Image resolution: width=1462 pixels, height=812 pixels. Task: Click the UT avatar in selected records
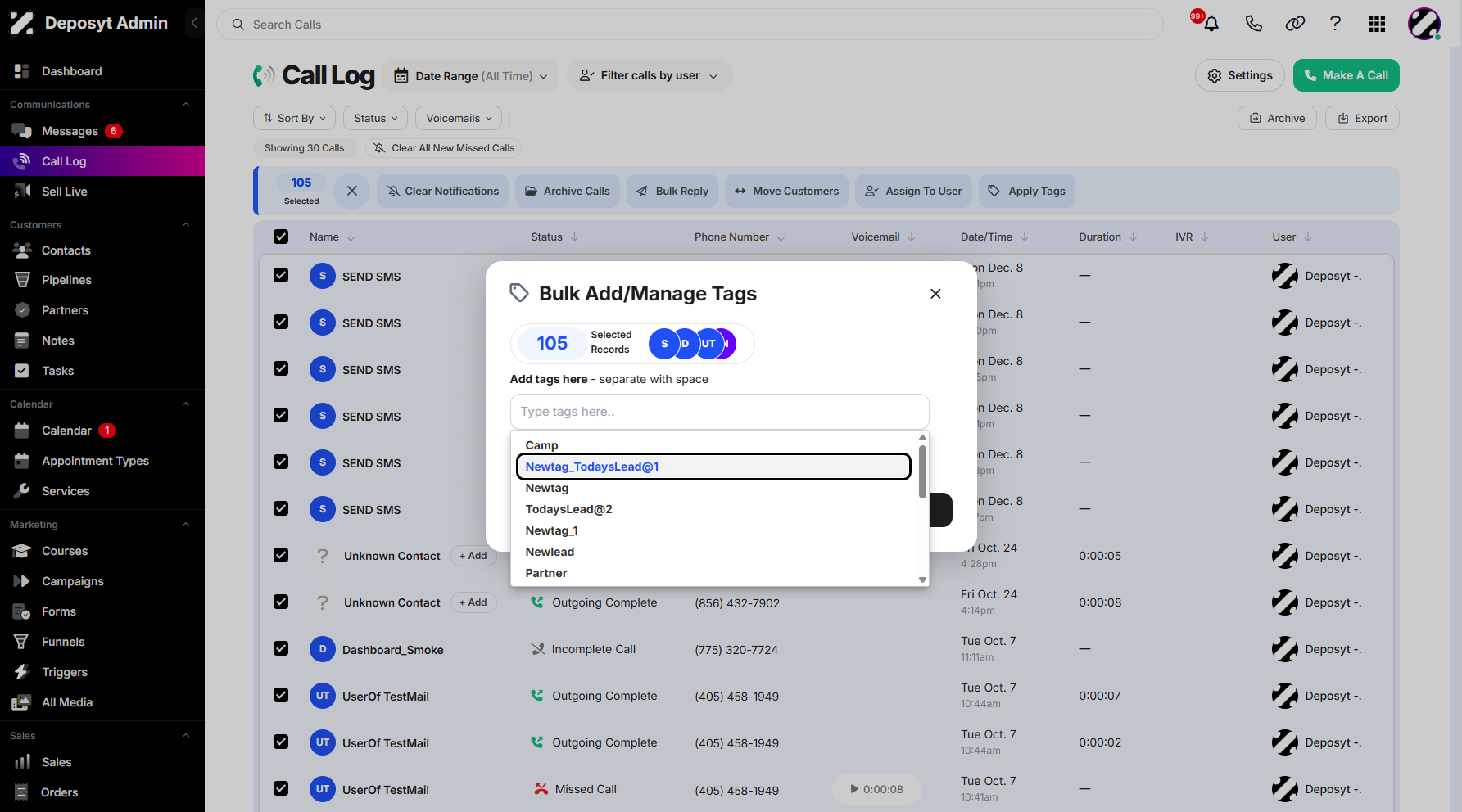(x=708, y=344)
